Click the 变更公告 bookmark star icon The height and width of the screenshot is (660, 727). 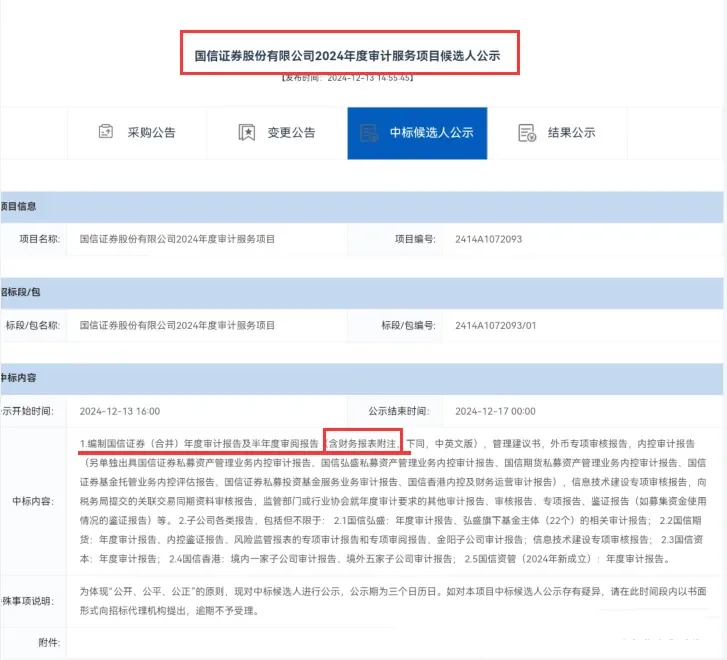coord(247,133)
